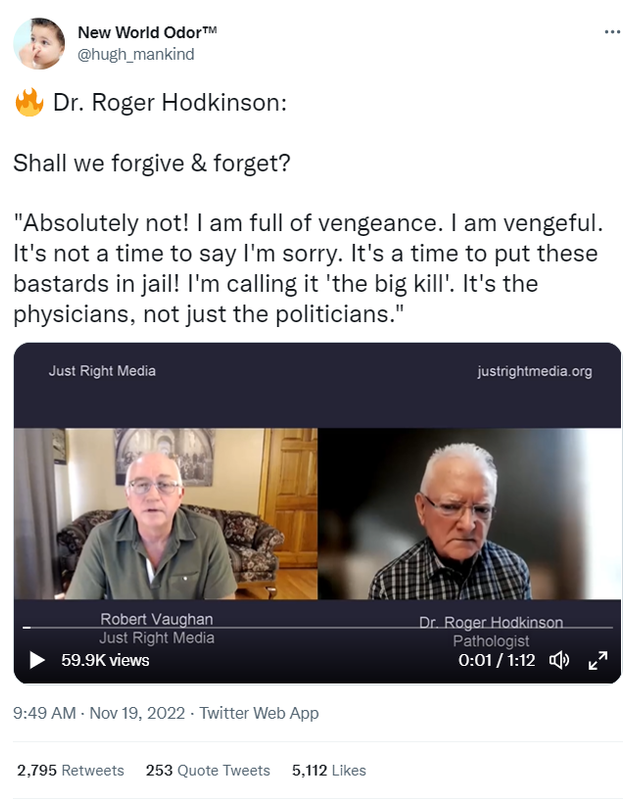Seek on the video progress bar

pos(318,627)
